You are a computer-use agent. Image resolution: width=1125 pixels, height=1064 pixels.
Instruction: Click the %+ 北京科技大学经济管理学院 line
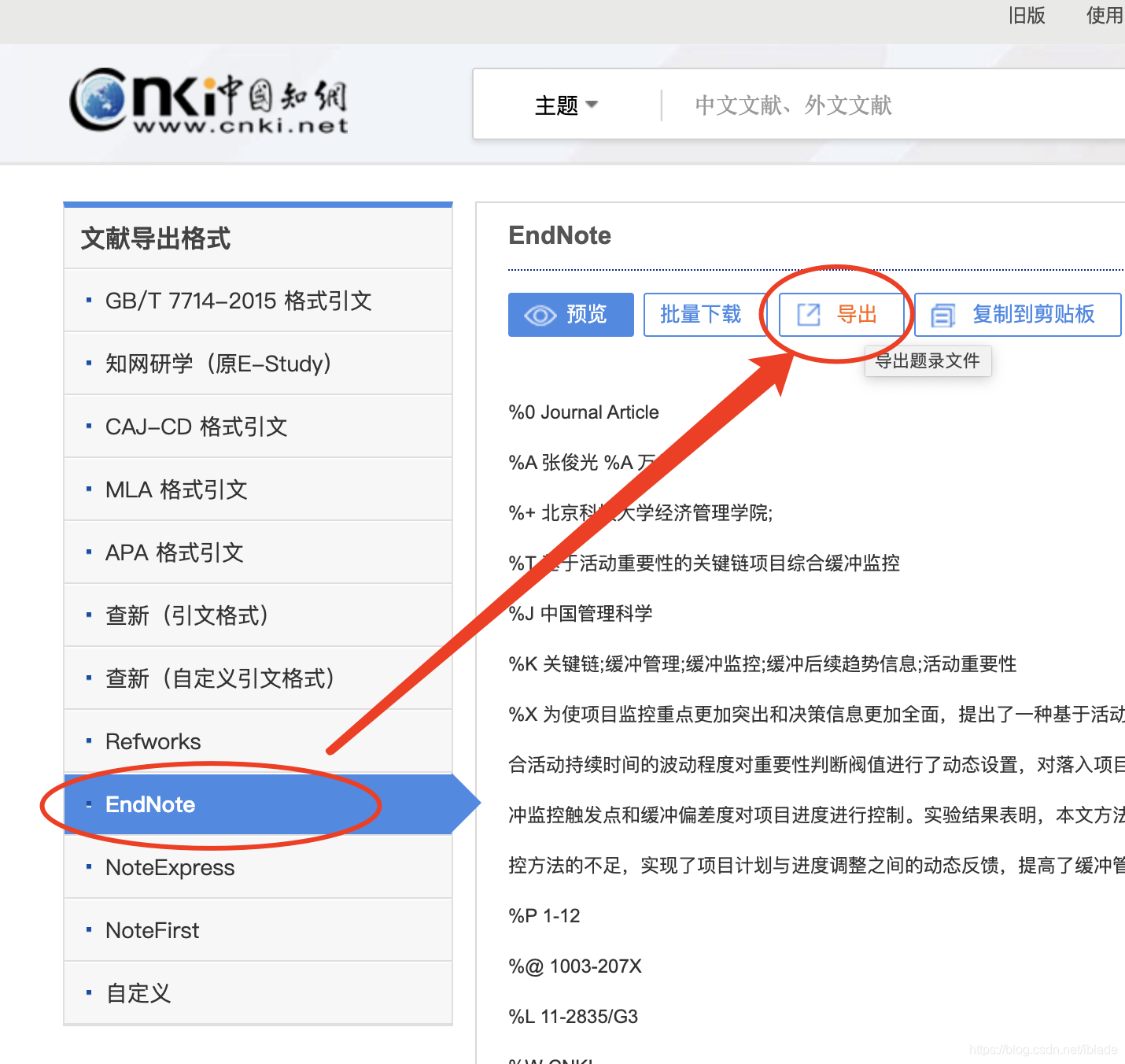coord(640,513)
